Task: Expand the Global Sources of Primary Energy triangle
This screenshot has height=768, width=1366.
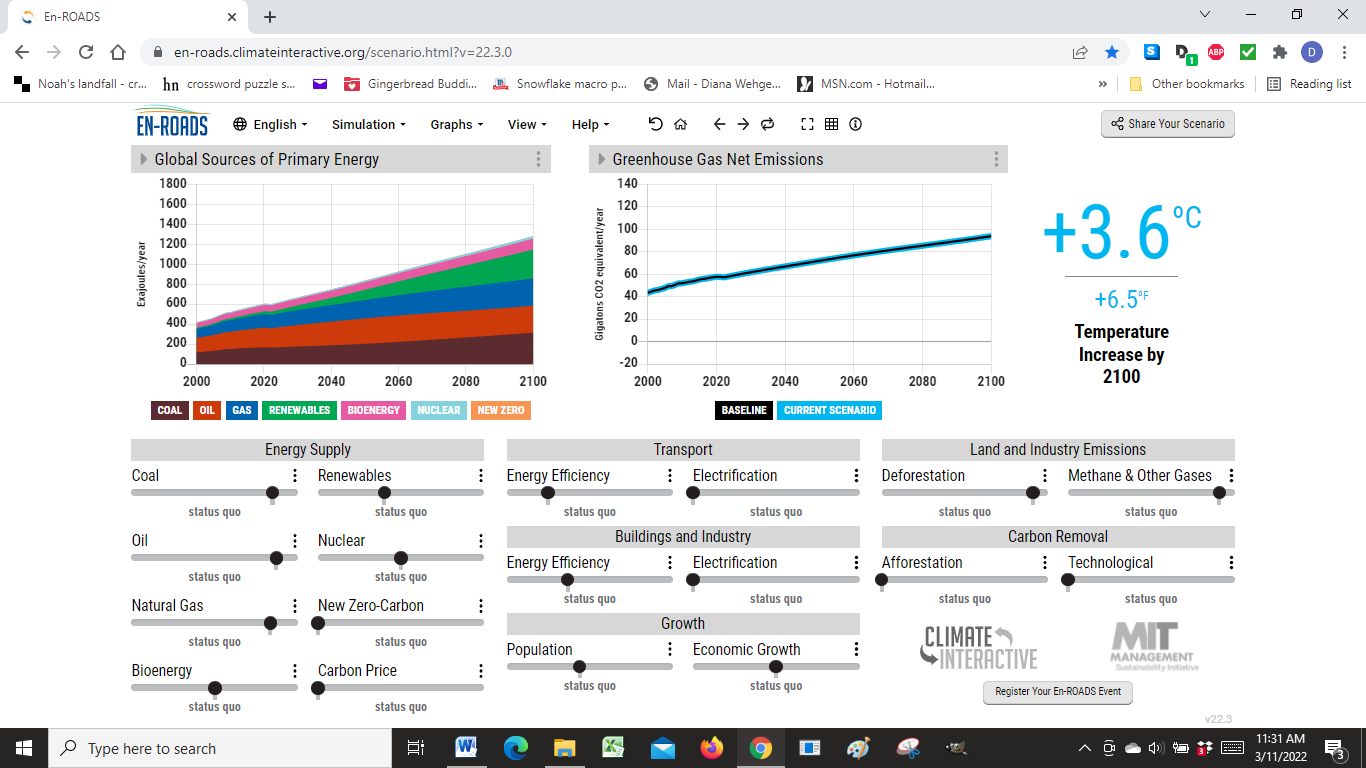Action: (144, 159)
